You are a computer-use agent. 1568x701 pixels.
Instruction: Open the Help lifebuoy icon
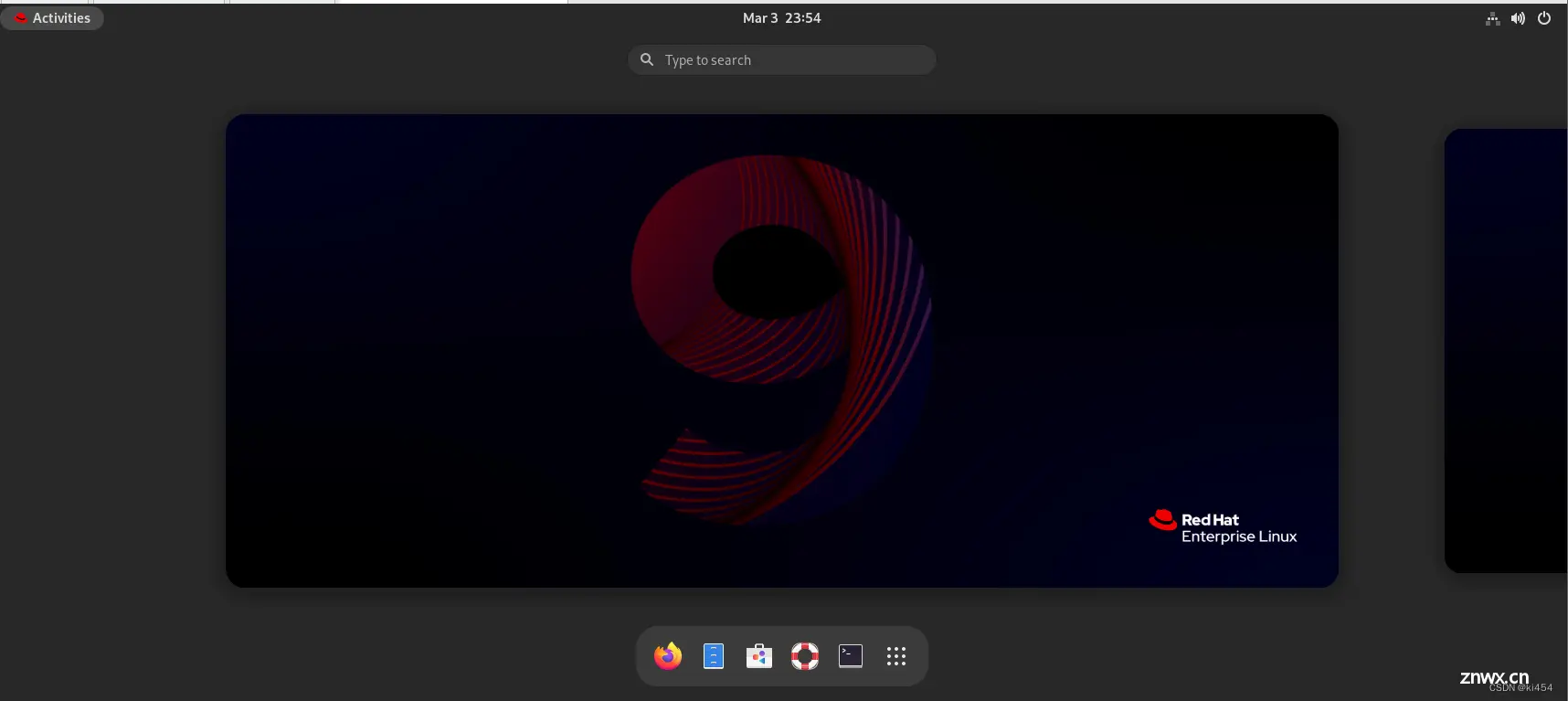point(805,655)
